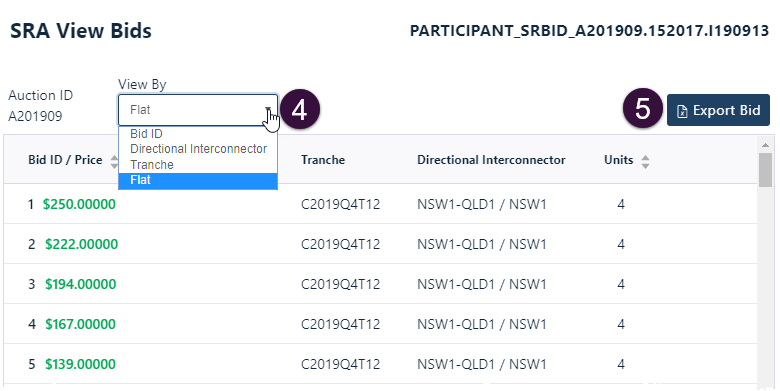Select bid 2 price $222.00000
Image resolution: width=780 pixels, height=391 pixels.
tap(82, 244)
